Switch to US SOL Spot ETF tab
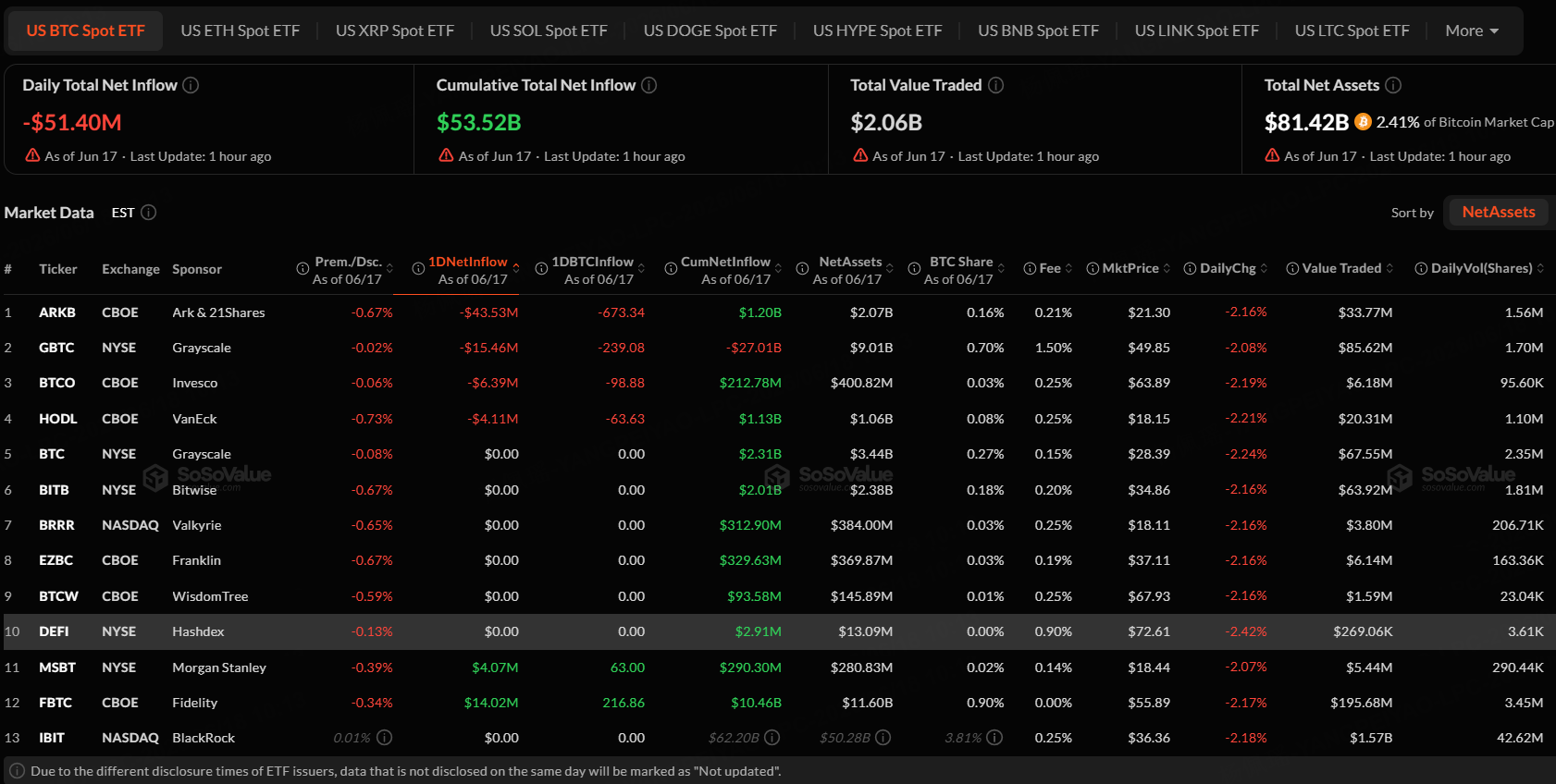 pos(549,31)
